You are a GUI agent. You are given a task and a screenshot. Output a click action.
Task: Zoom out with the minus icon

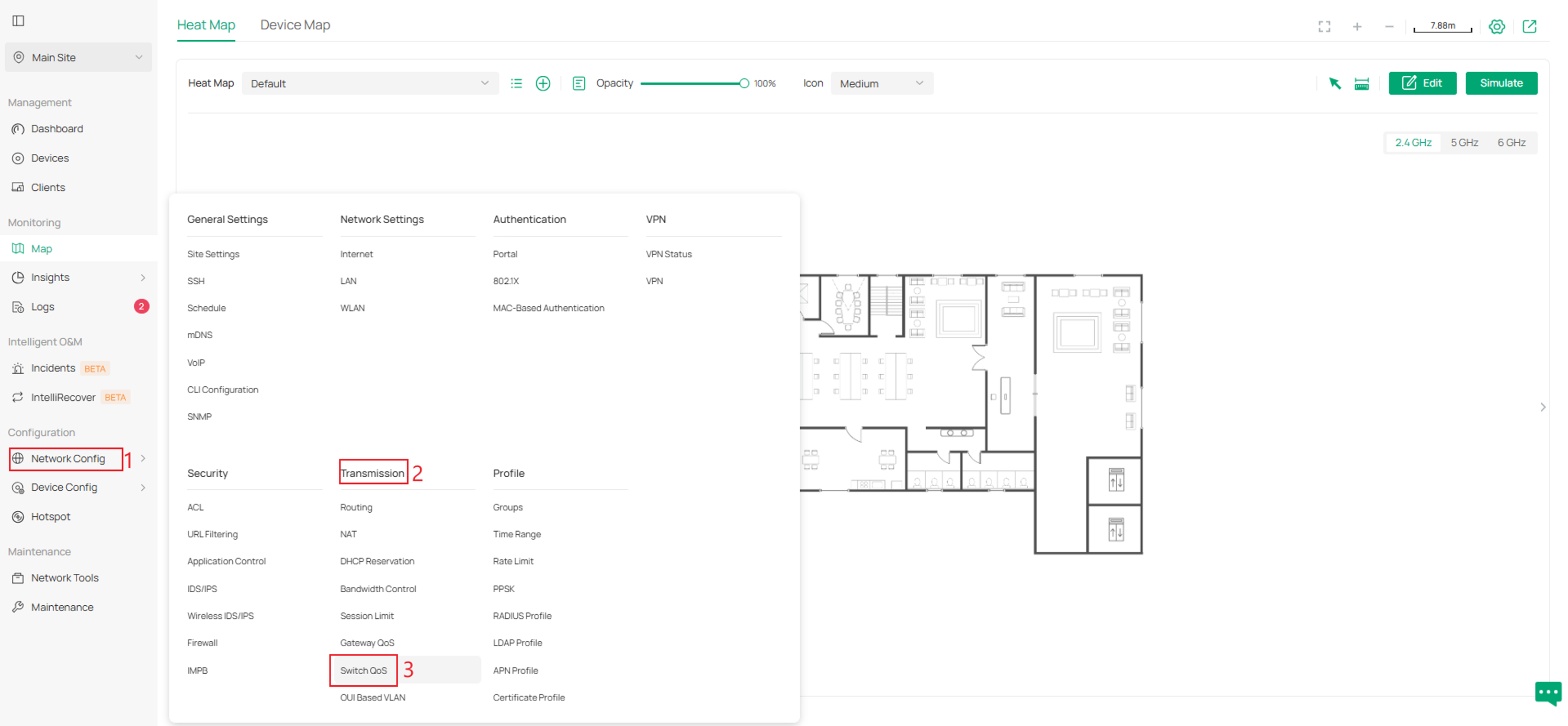click(x=1389, y=26)
